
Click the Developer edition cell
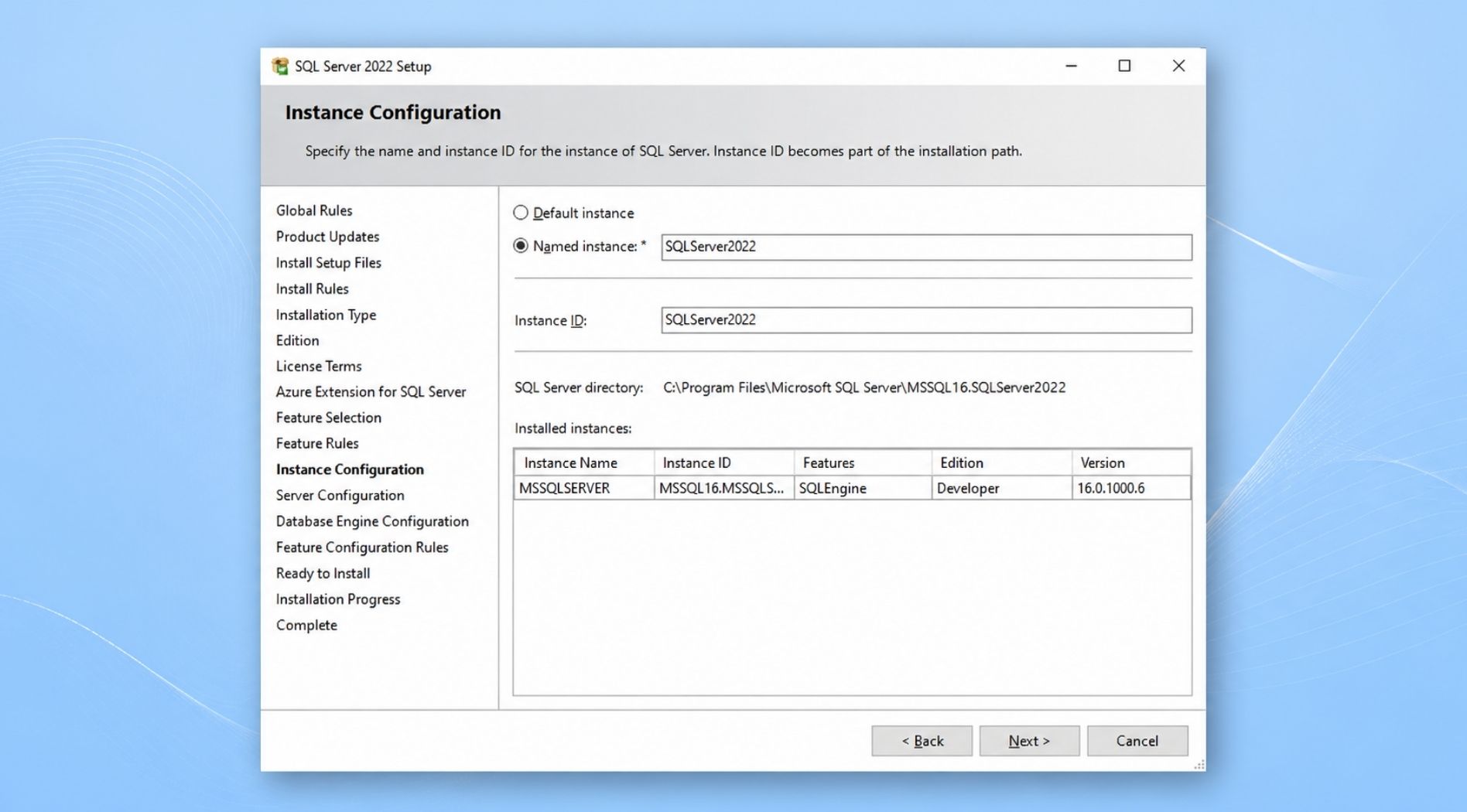coord(1002,488)
